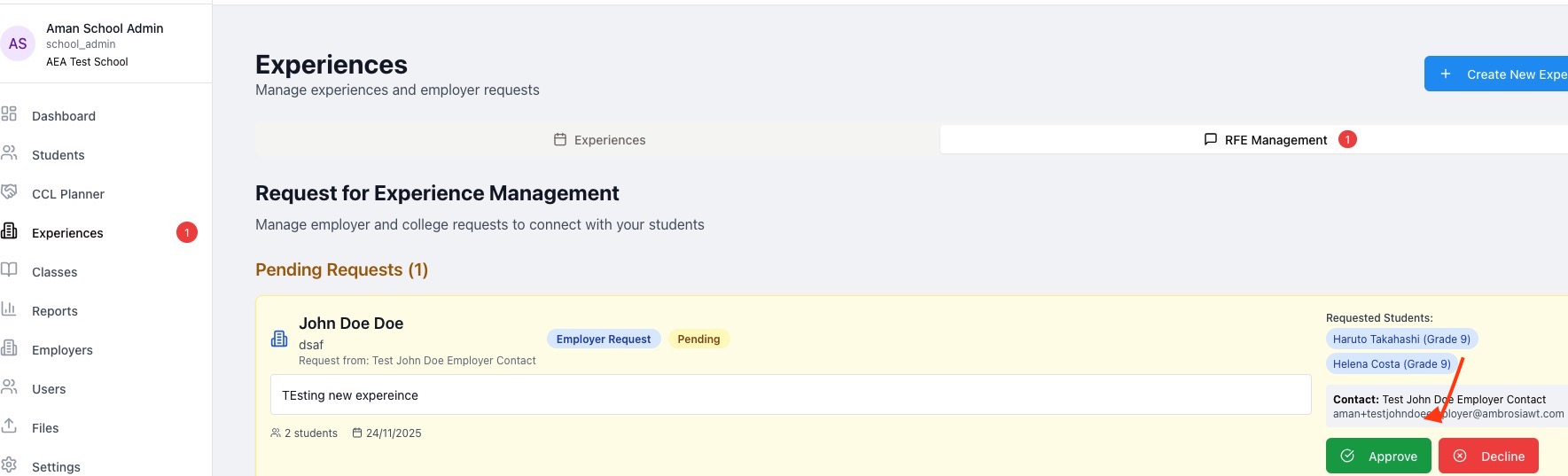The image size is (1568, 476).
Task: Click the red badge on Experiences sidebar item
Action: pyautogui.click(x=187, y=233)
